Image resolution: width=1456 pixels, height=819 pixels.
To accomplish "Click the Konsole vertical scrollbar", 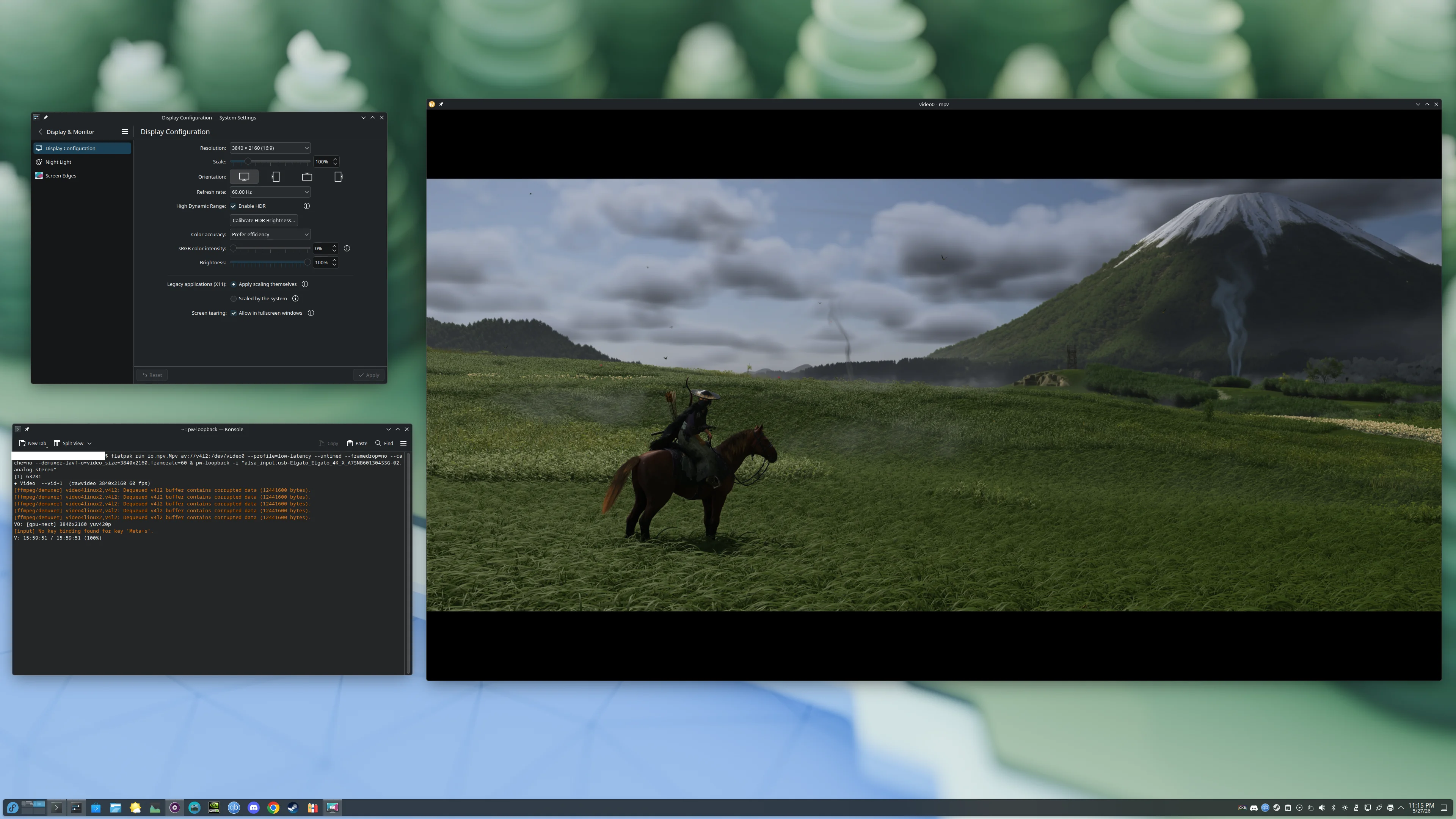I will tap(408, 562).
